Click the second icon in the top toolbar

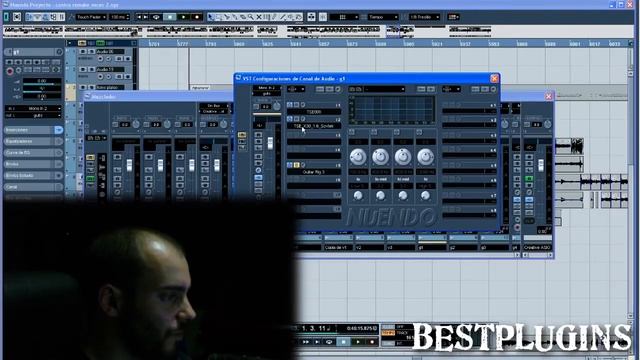point(17,17)
